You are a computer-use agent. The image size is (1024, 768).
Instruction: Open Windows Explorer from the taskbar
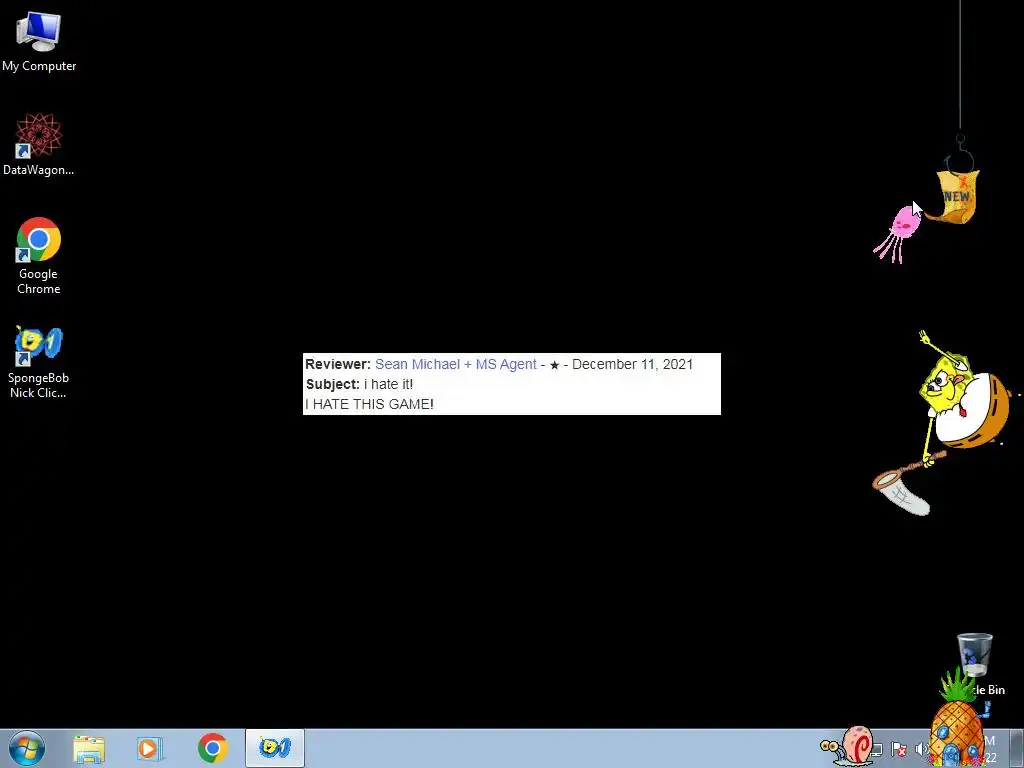(x=89, y=748)
